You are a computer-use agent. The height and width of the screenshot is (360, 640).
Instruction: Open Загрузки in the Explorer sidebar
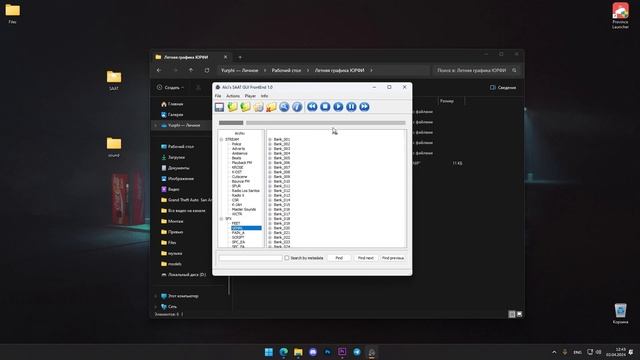(x=173, y=157)
